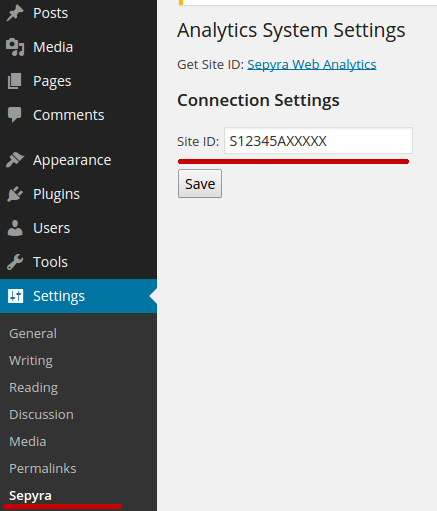Click the Pages stacked-sheets icon
The width and height of the screenshot is (437, 511).
tap(15, 81)
